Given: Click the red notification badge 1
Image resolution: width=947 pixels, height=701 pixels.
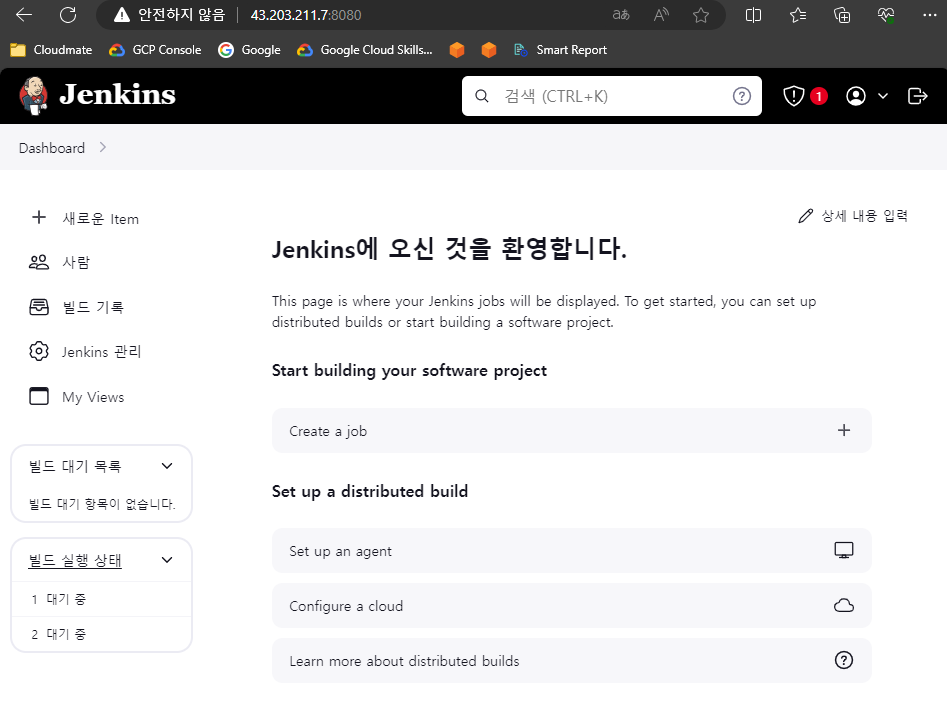Looking at the screenshot, I should (x=819, y=96).
